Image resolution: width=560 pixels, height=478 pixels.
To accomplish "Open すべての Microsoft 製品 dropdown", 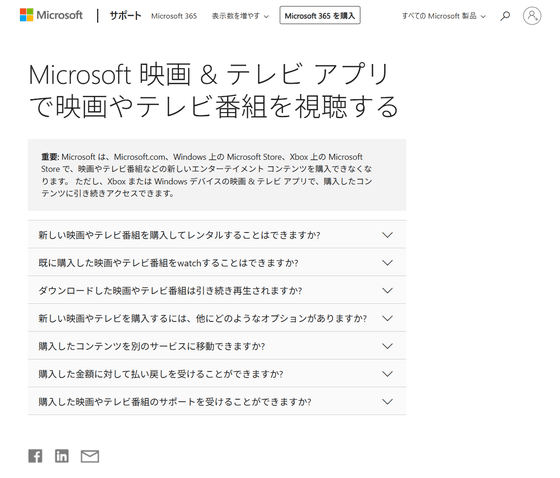I will (x=444, y=16).
